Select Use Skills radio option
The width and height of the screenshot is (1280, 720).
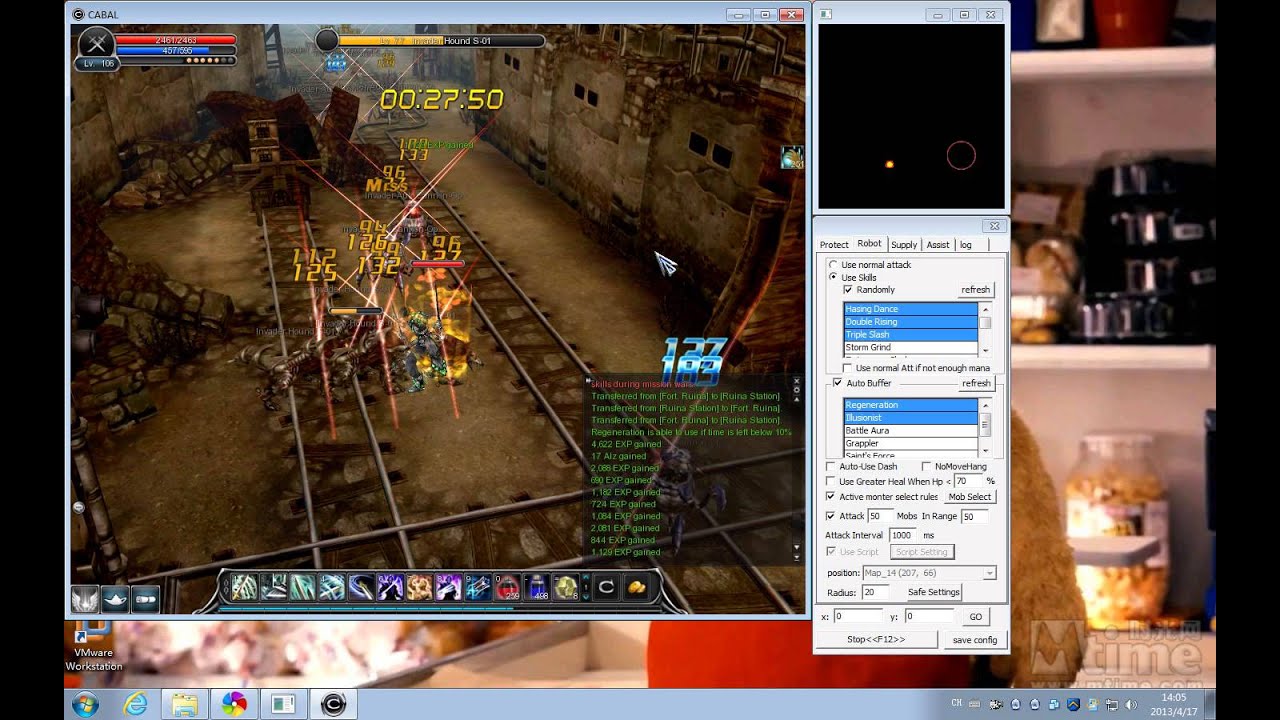(834, 277)
